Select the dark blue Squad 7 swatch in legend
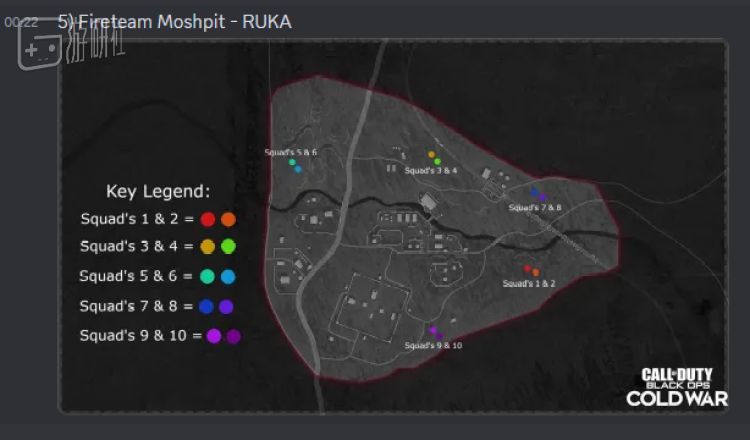750x440 pixels. click(x=206, y=307)
